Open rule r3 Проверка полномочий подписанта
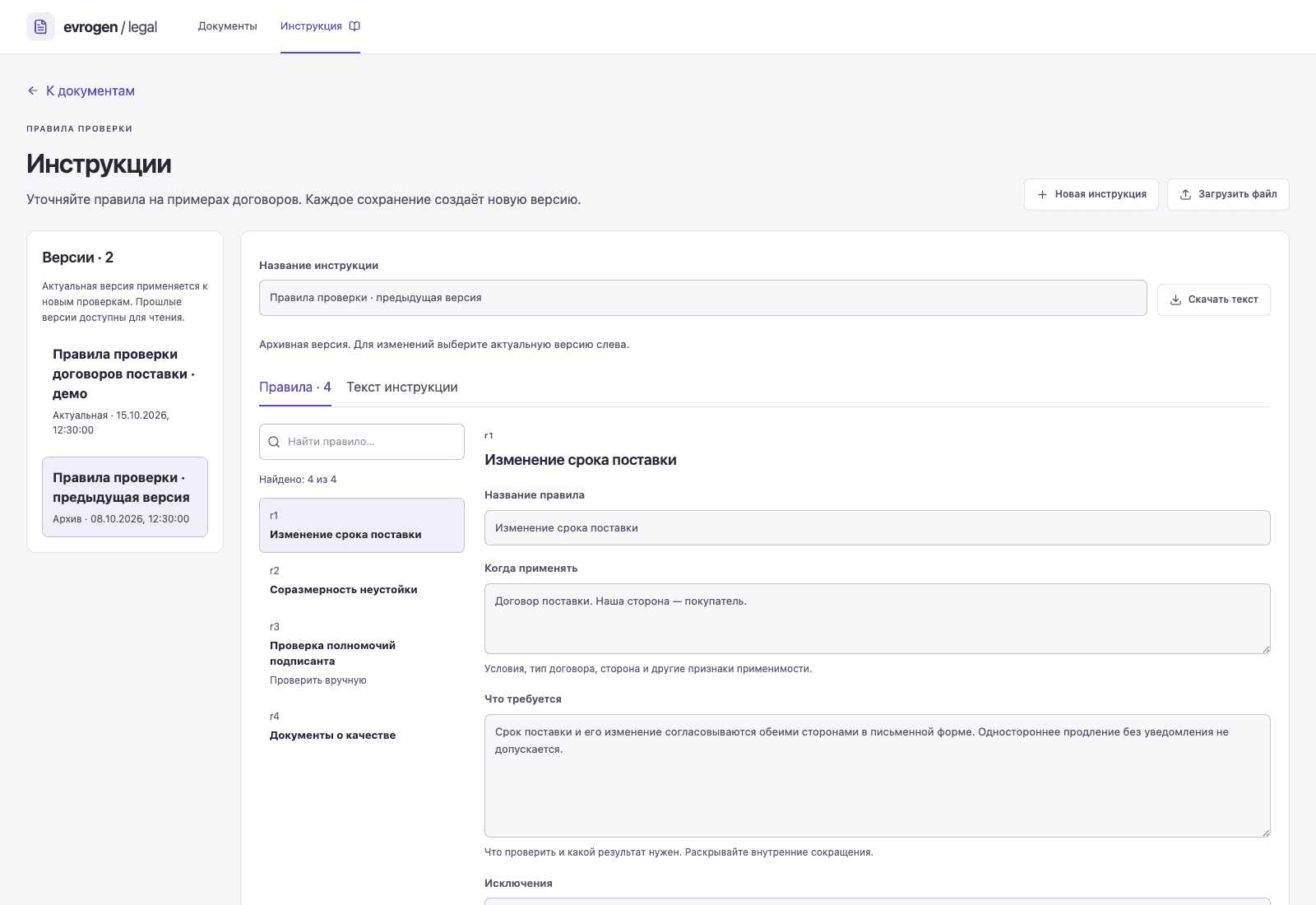The image size is (1316, 905). tap(362, 653)
